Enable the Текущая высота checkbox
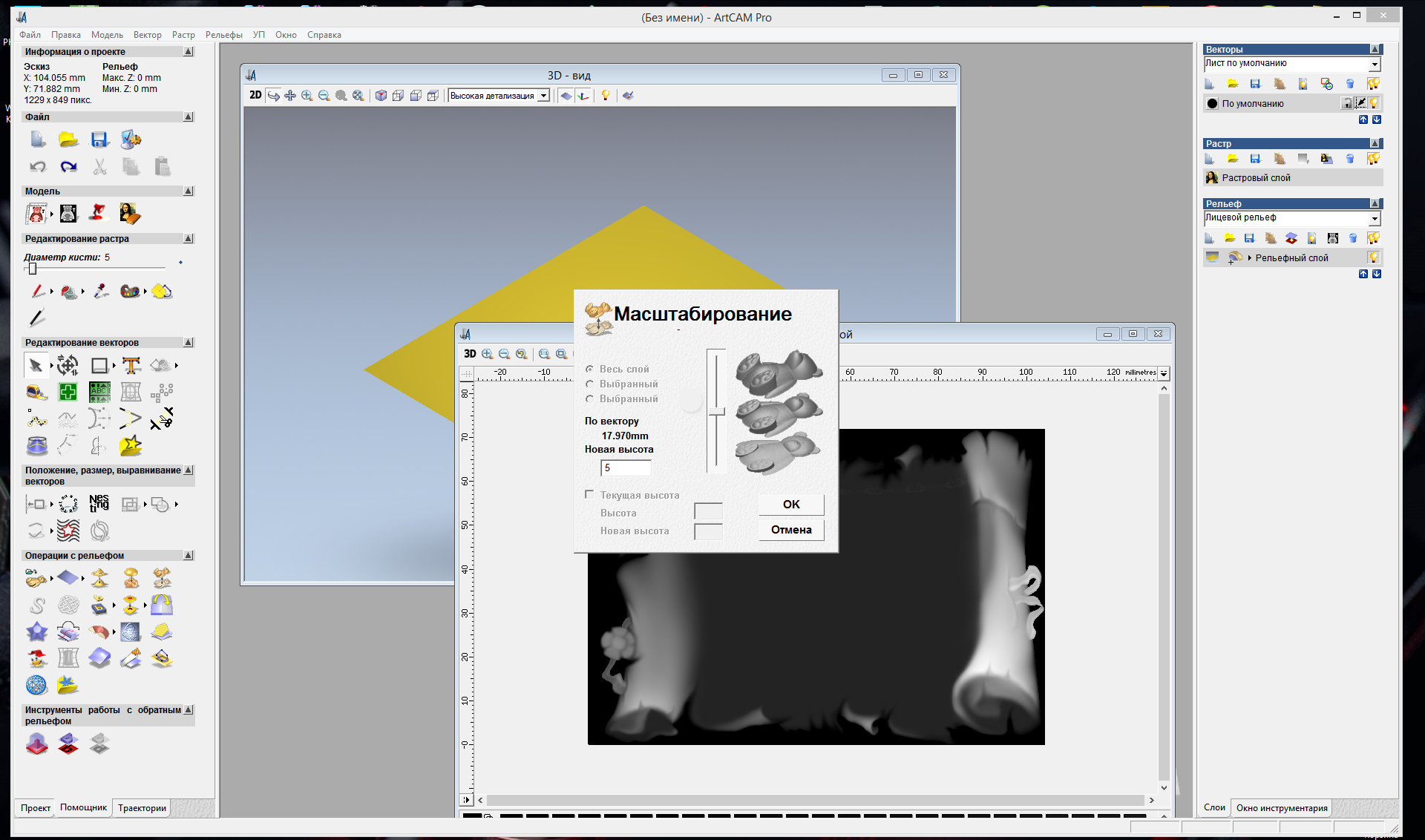 pos(589,494)
